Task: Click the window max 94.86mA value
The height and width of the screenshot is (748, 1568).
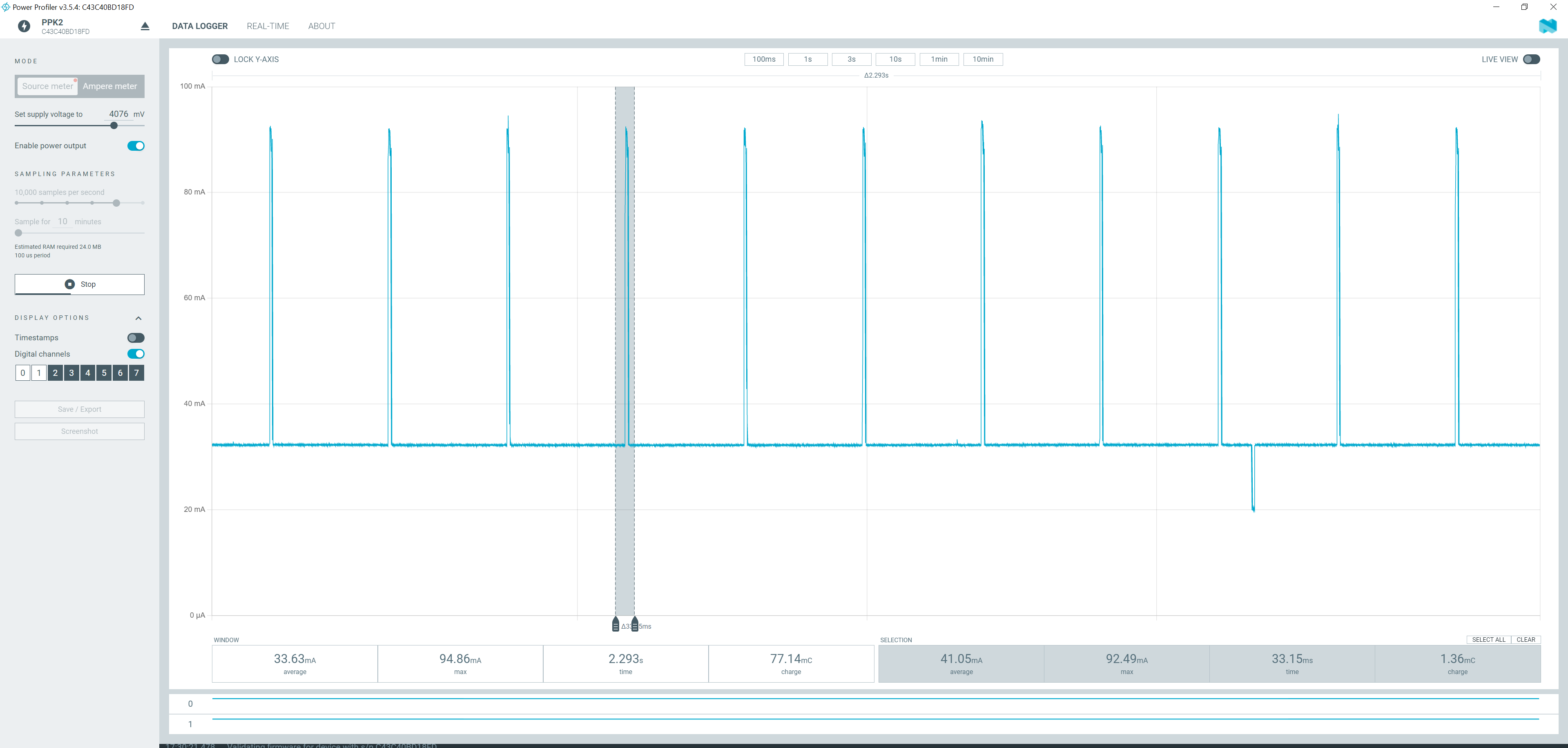Action: (x=460, y=659)
